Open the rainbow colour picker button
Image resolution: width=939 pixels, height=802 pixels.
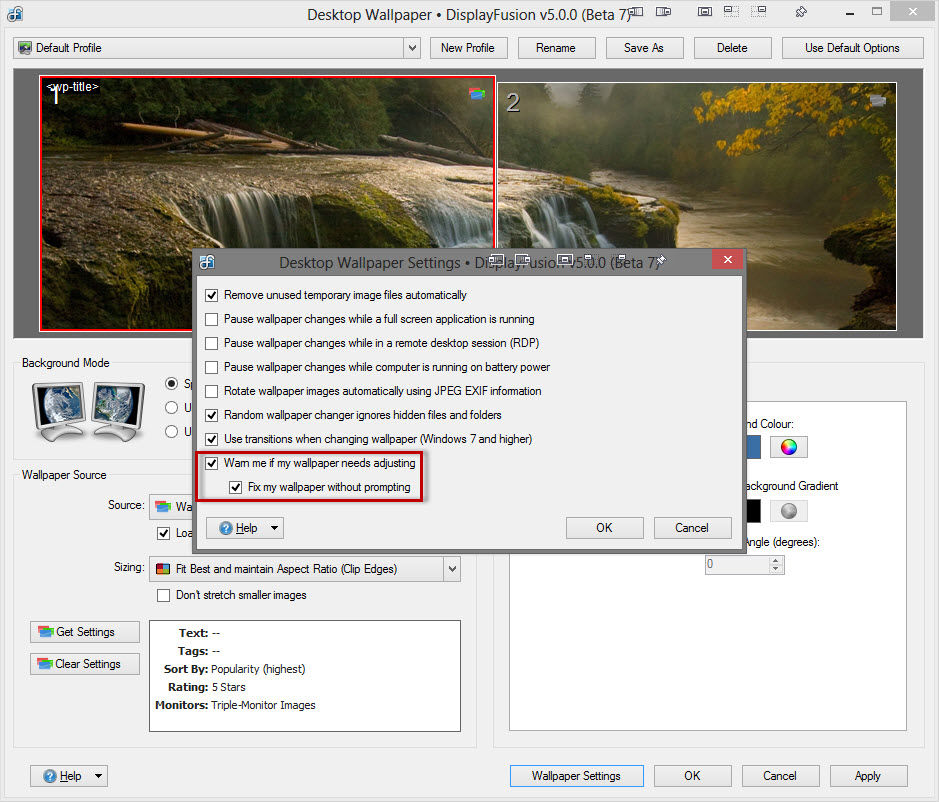coord(788,447)
